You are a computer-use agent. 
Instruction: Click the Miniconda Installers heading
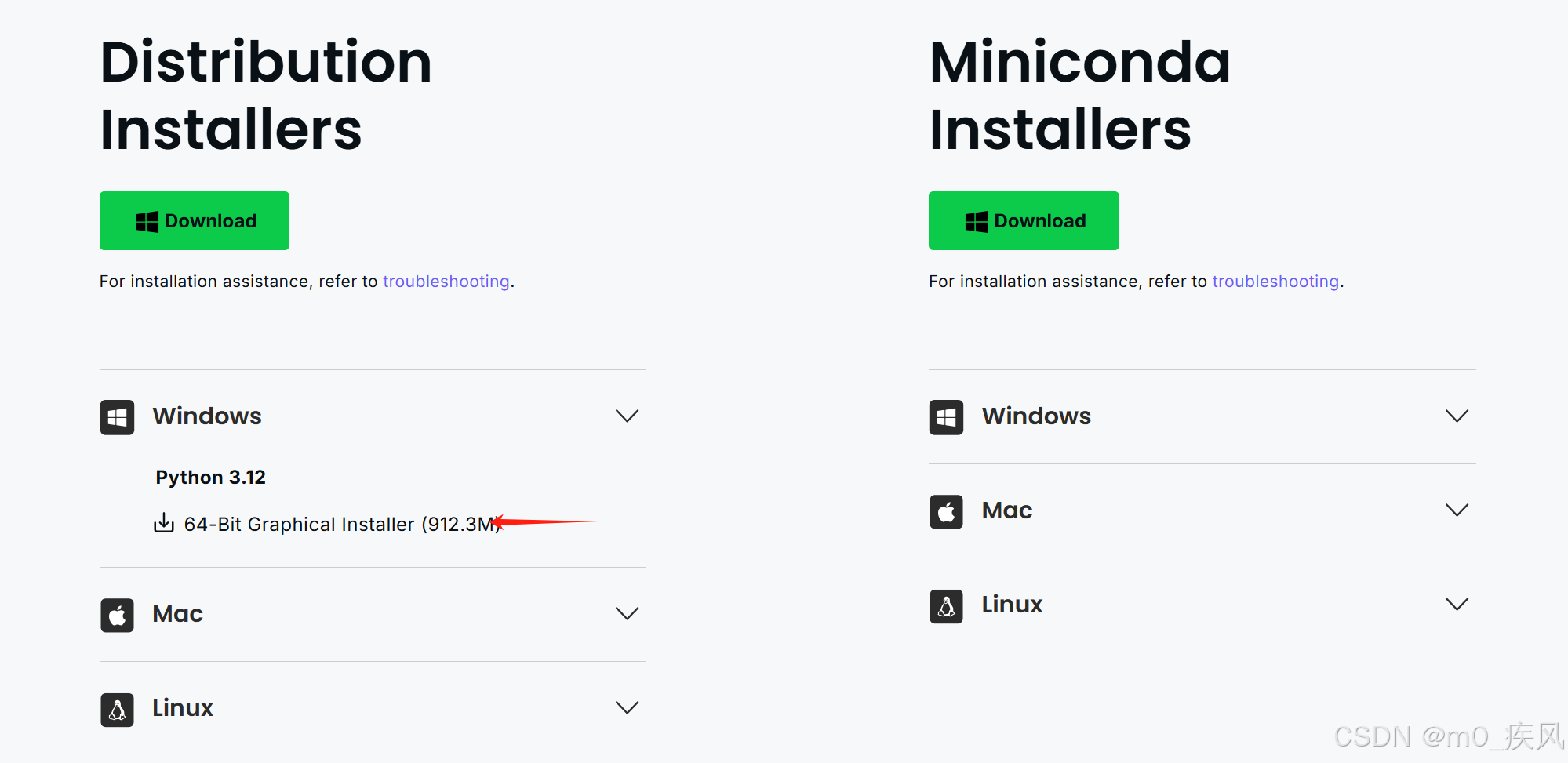[x=1080, y=96]
